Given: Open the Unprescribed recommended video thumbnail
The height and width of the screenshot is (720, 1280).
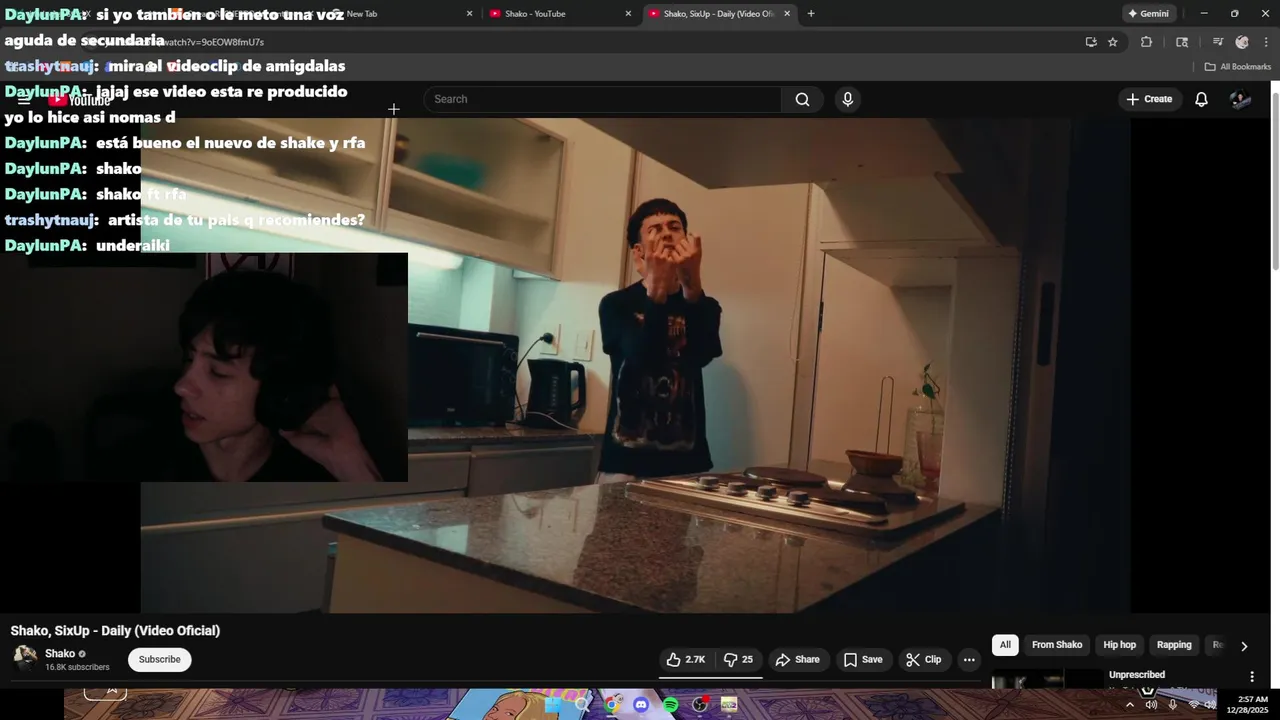Looking at the screenshot, I should [x=1047, y=679].
